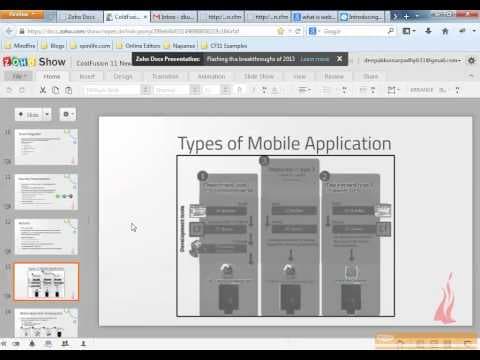Click the presentation title ColdFusion 11
Viewport: 480px width, 360px height.
[104, 63]
